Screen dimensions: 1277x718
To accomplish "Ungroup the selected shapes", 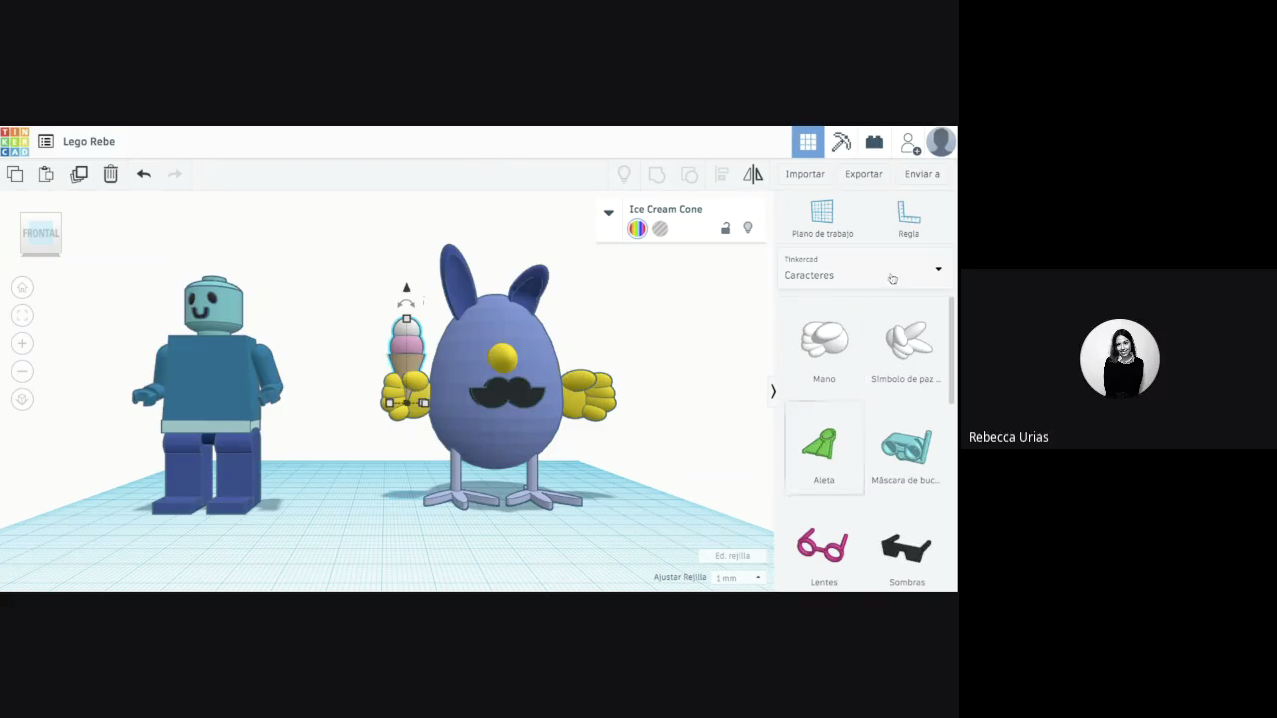I will [x=689, y=175].
